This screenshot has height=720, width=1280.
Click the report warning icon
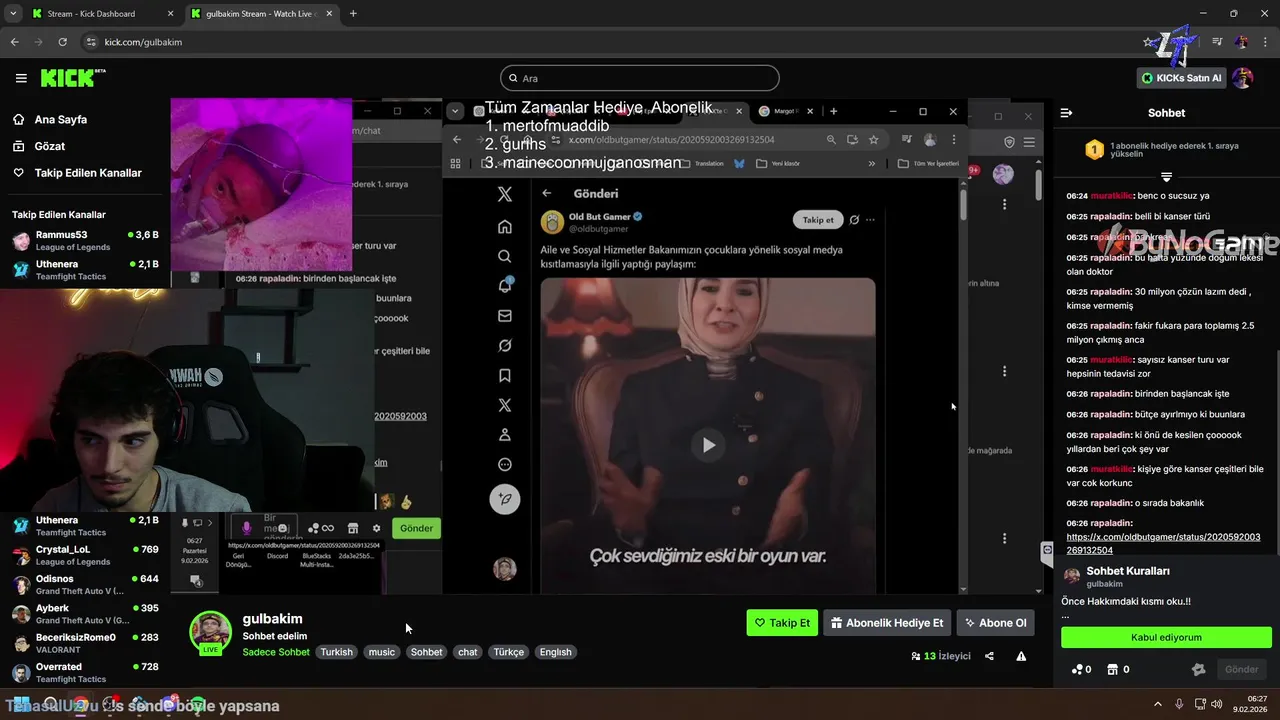tap(1021, 656)
